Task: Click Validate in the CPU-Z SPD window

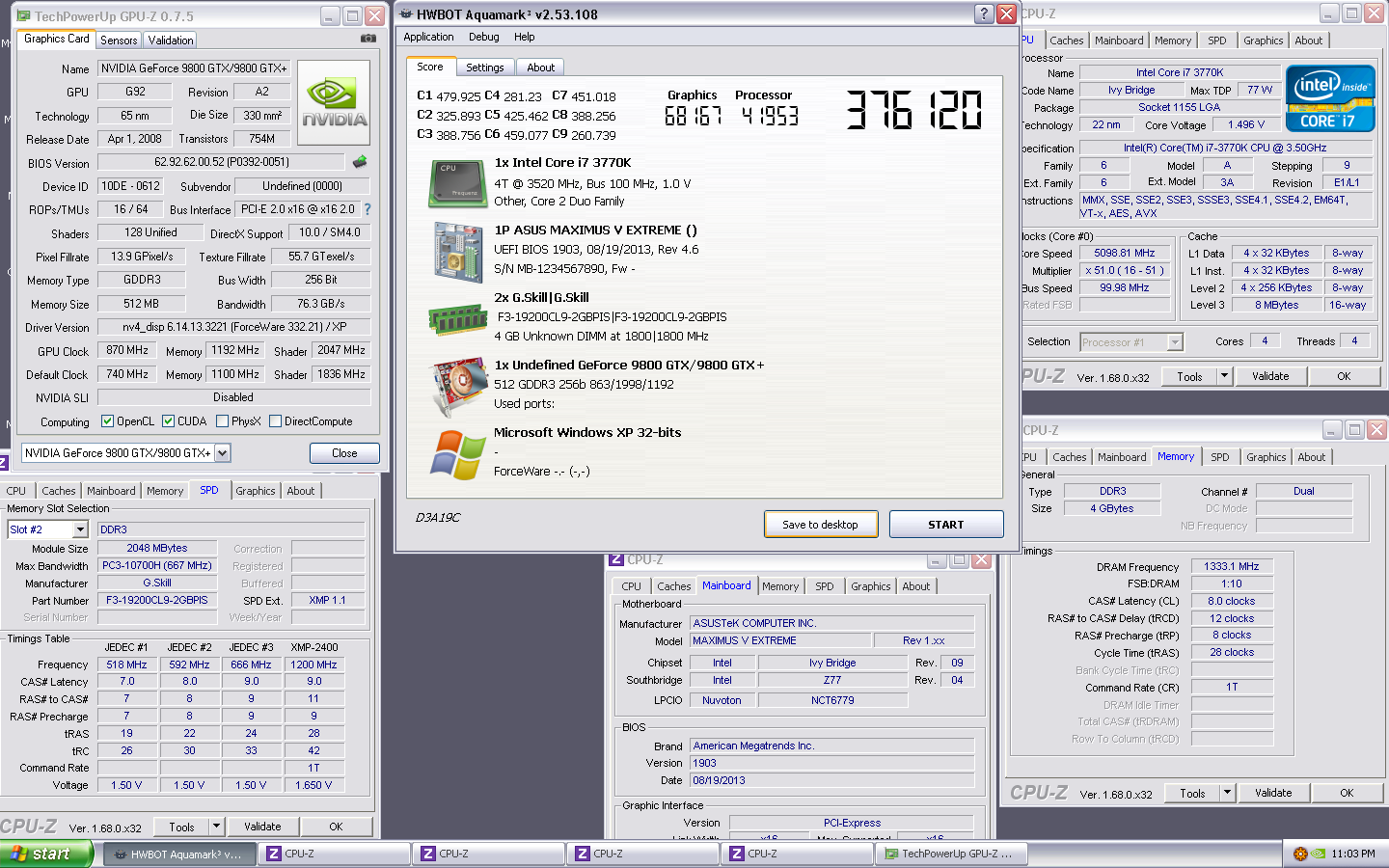Action: [262, 827]
